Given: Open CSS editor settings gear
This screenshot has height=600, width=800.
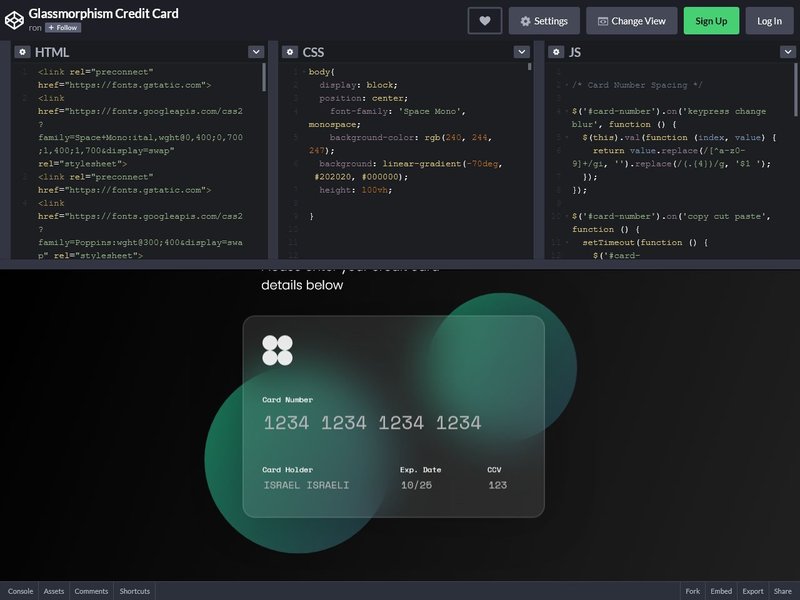Looking at the screenshot, I should click(290, 52).
